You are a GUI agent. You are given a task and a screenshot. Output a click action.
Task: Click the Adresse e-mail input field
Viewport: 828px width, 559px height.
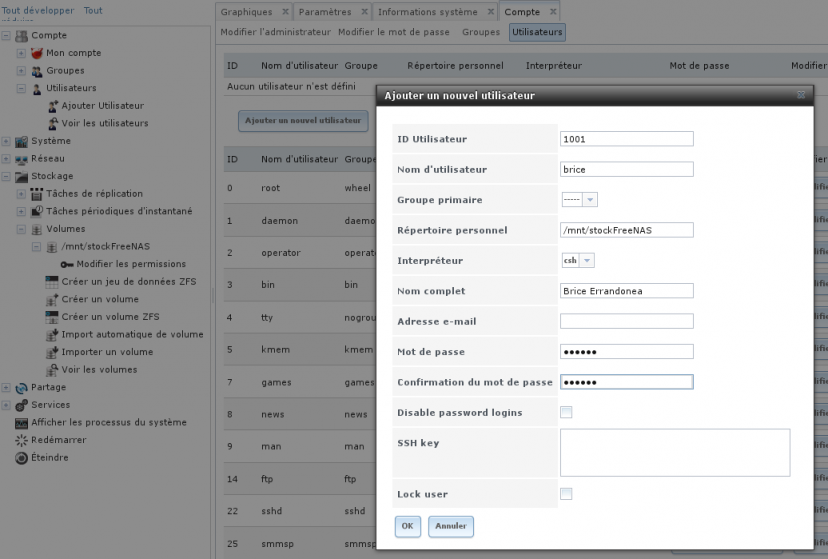click(626, 322)
